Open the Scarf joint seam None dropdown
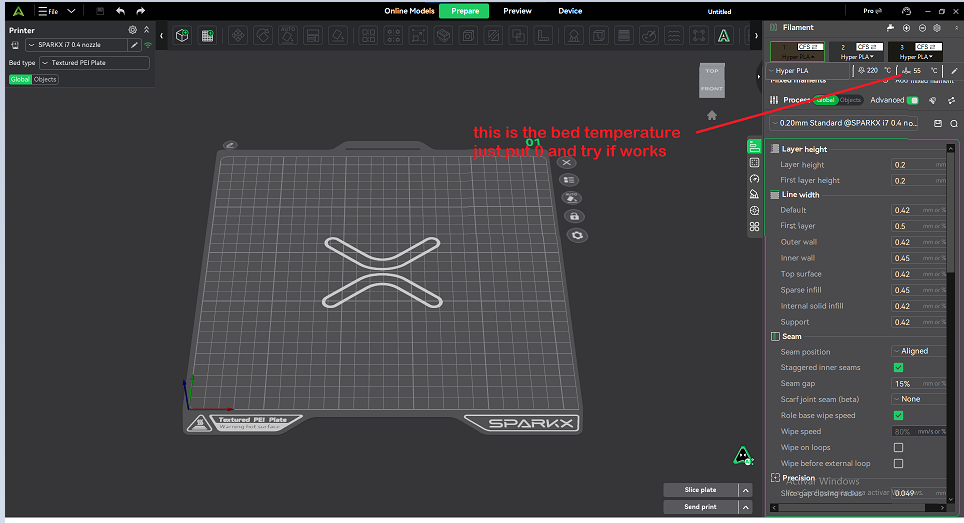This screenshot has width=964, height=523. click(x=919, y=399)
